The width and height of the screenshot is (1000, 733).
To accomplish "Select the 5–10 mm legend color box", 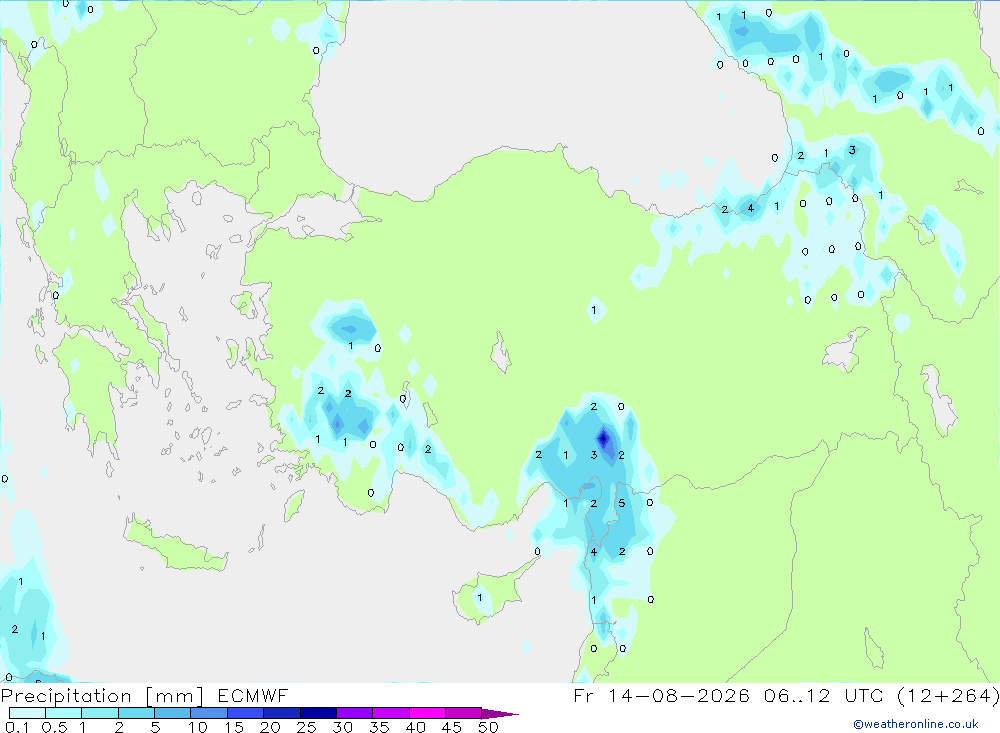I will click(x=173, y=713).
